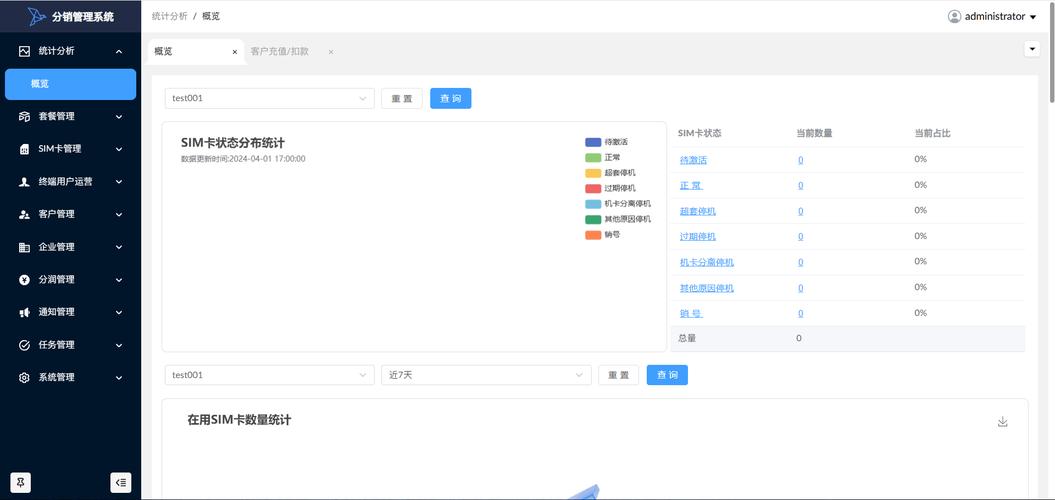1055x500 pixels.
Task: Open the 近7天 time range dropdown
Action: pyautogui.click(x=486, y=375)
